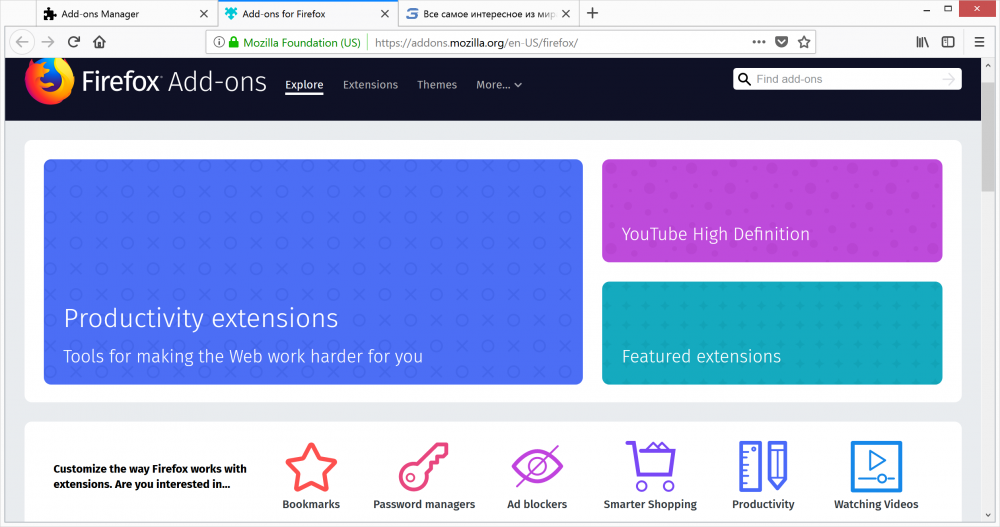Toggle the sidebar view
This screenshot has width=1000, height=527.
[948, 42]
